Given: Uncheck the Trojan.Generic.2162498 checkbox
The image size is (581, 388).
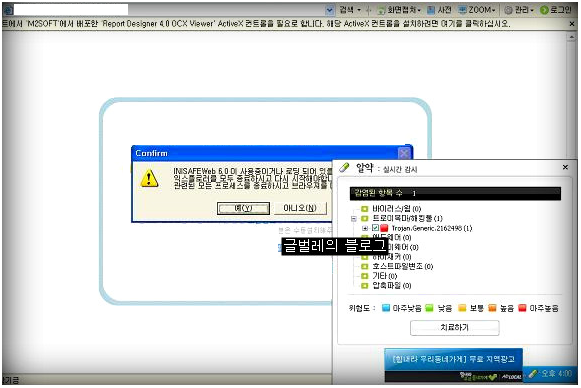Looking at the screenshot, I should [x=375, y=228].
